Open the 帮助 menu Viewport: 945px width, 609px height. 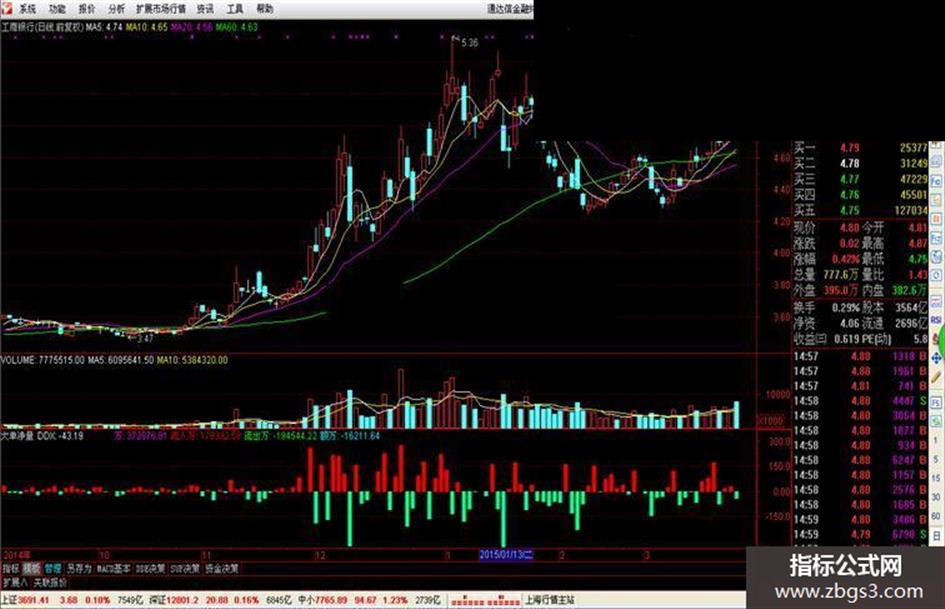tap(265, 8)
